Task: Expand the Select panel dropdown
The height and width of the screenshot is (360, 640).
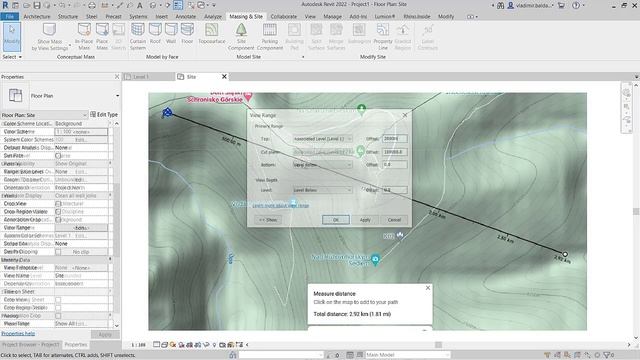Action: (x=12, y=57)
